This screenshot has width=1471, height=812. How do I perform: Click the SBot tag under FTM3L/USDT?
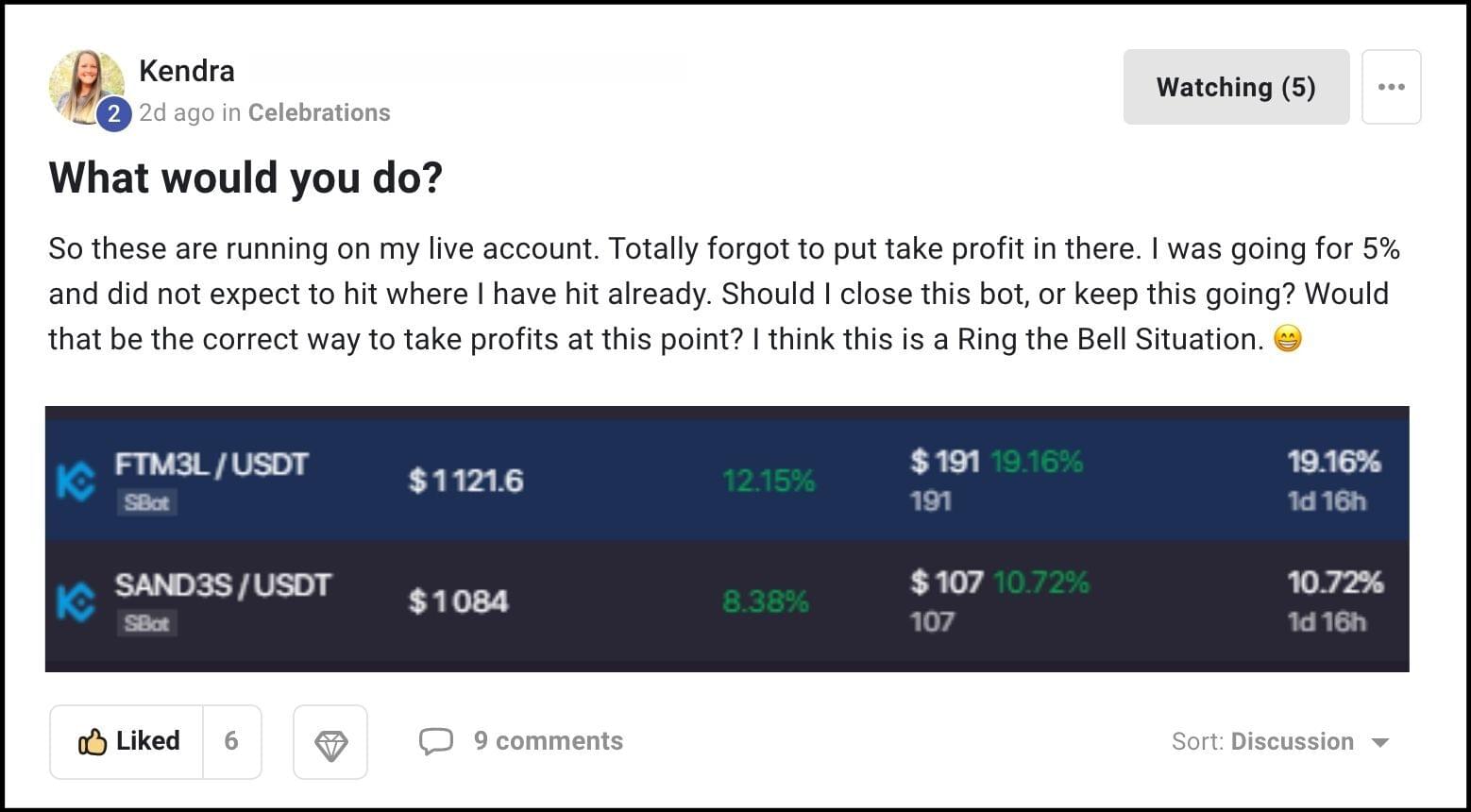[x=146, y=502]
